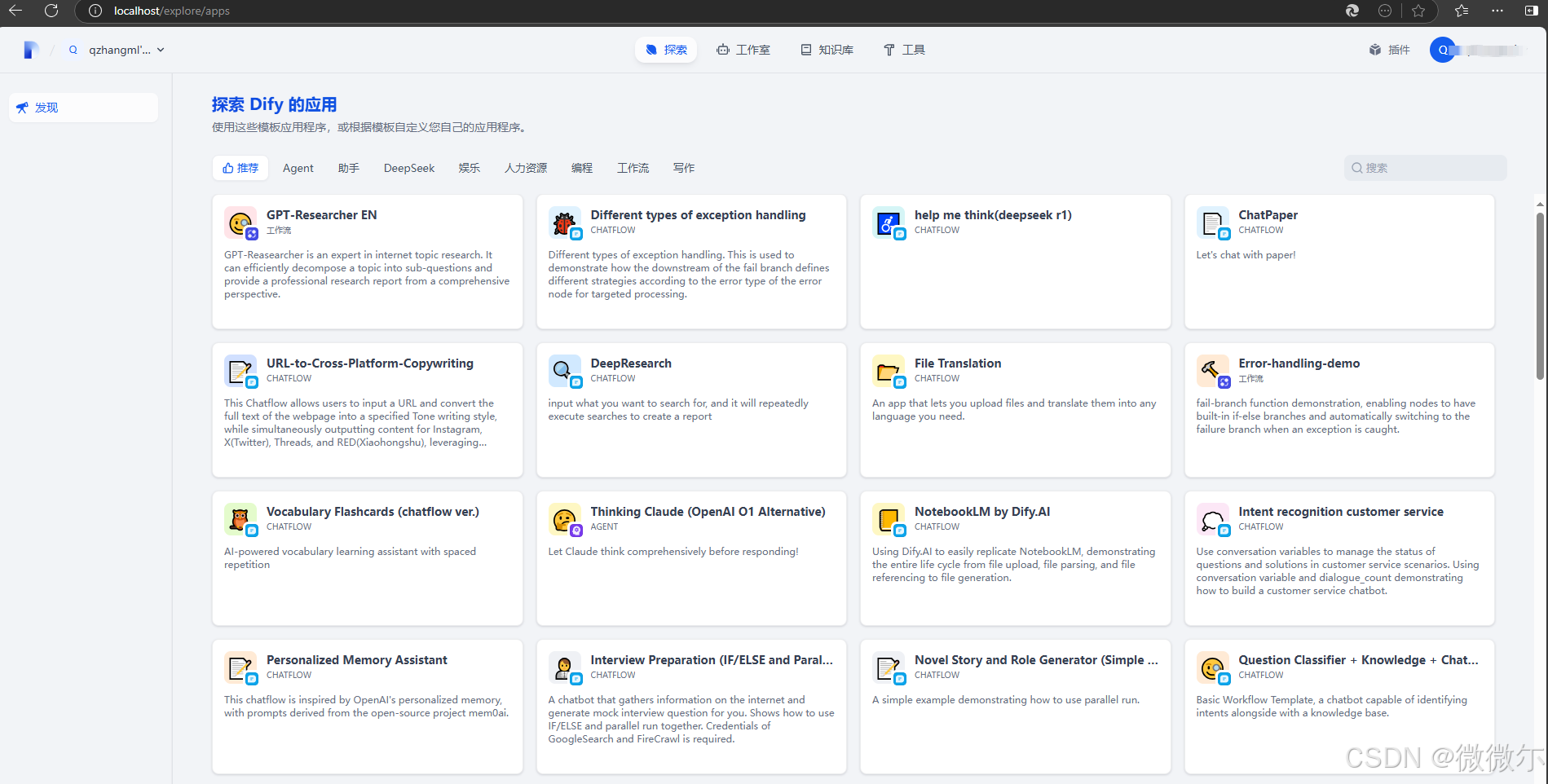Click the site info icon in address bar

point(95,11)
